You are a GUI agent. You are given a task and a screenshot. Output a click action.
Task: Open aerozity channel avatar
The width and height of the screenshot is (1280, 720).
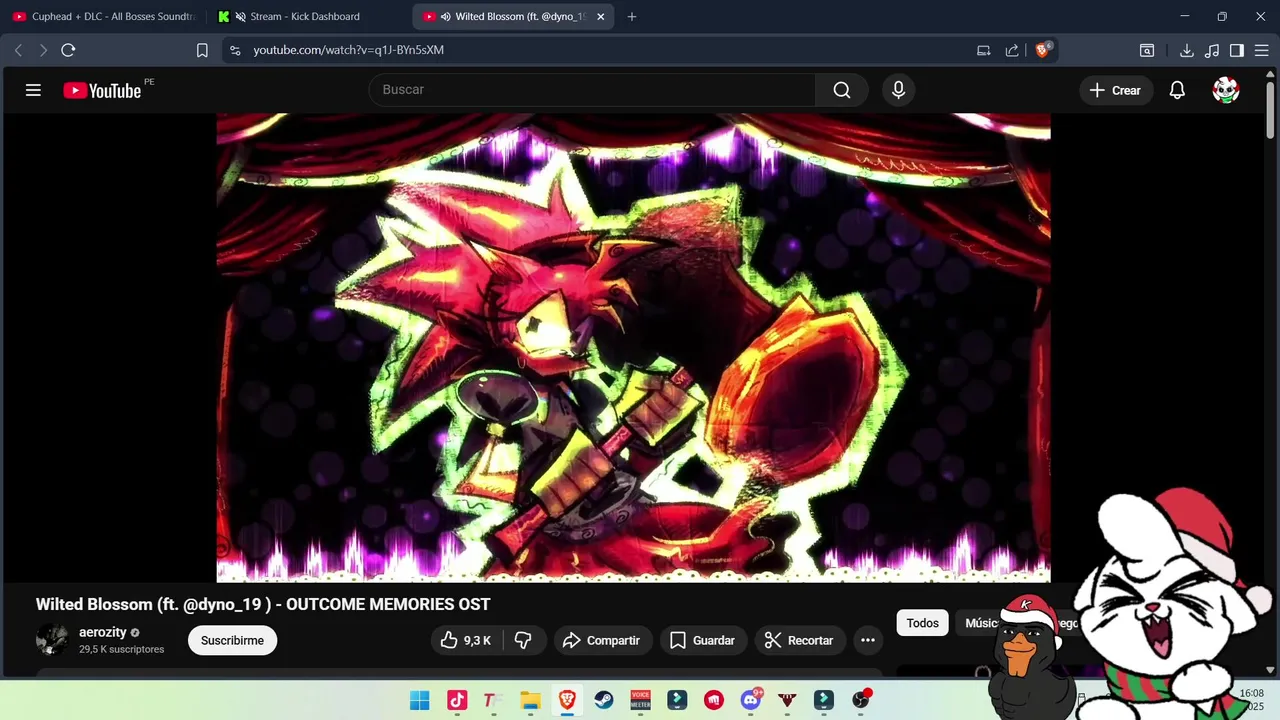point(52,640)
